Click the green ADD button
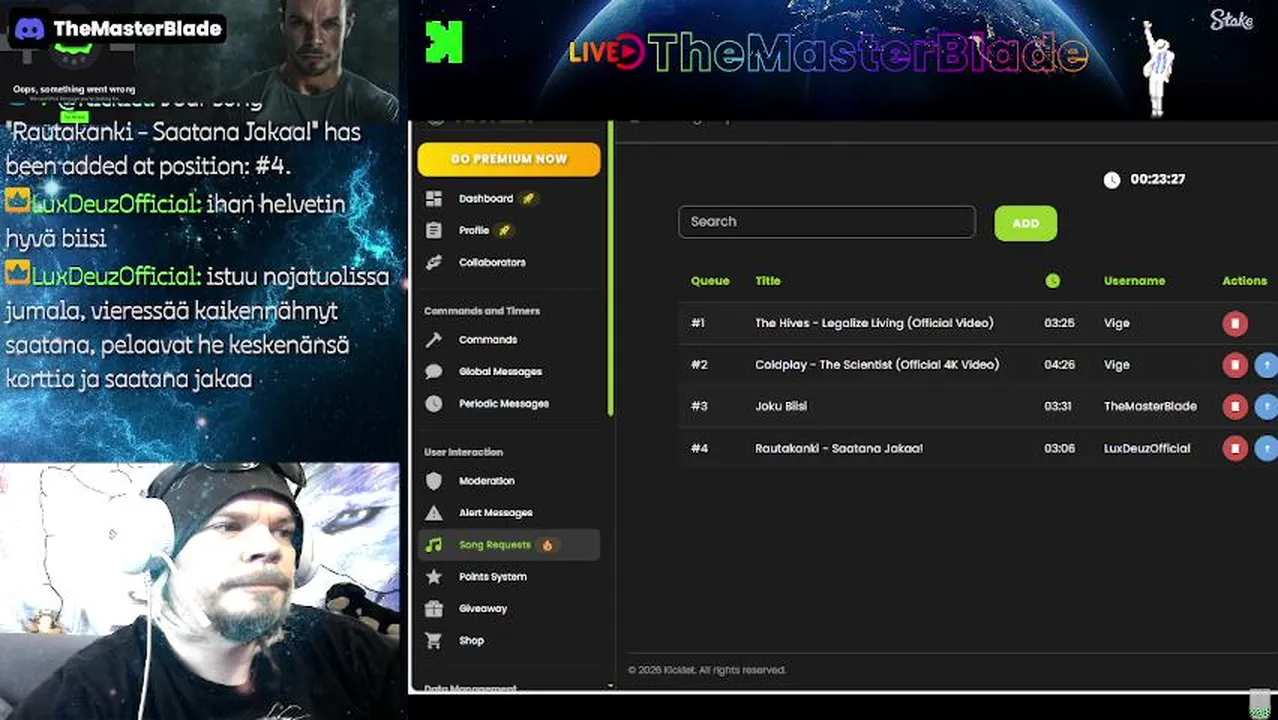Image resolution: width=1278 pixels, height=720 pixels. [x=1025, y=223]
